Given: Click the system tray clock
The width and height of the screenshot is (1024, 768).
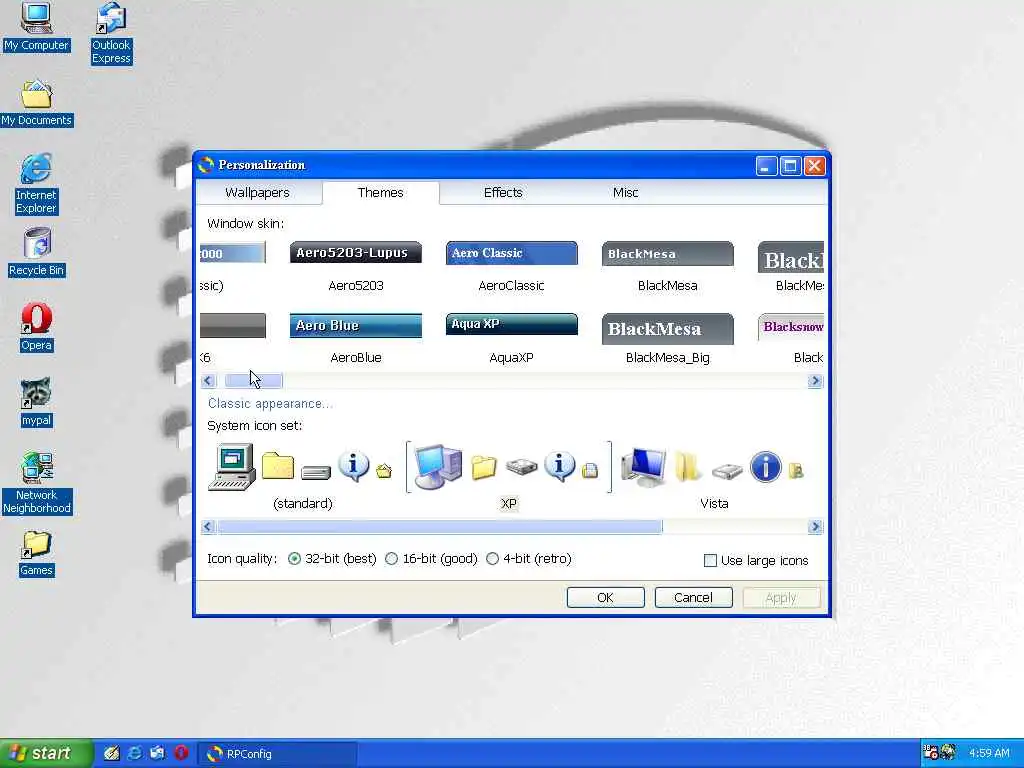Looking at the screenshot, I should 989,754.
